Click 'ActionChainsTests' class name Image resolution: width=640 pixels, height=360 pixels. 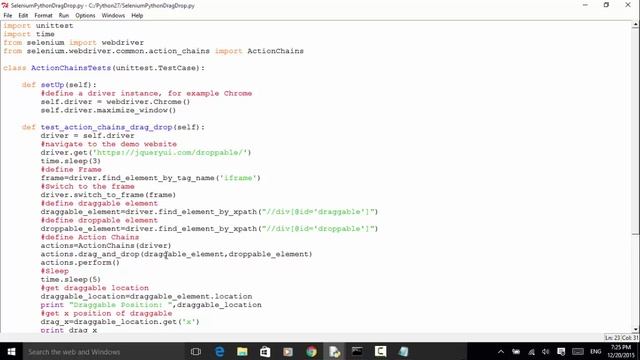pyautogui.click(x=71, y=68)
